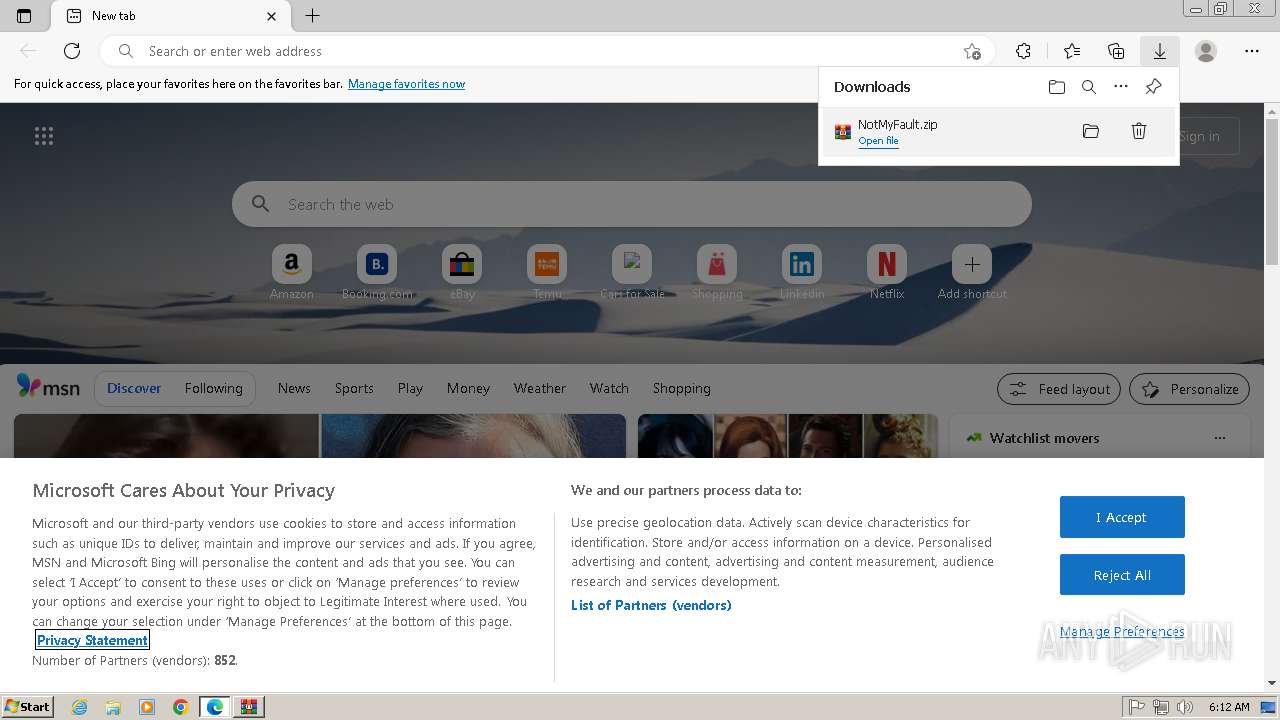Viewport: 1280px width, 720px height.
Task: Close the New tab tab
Action: click(x=272, y=16)
